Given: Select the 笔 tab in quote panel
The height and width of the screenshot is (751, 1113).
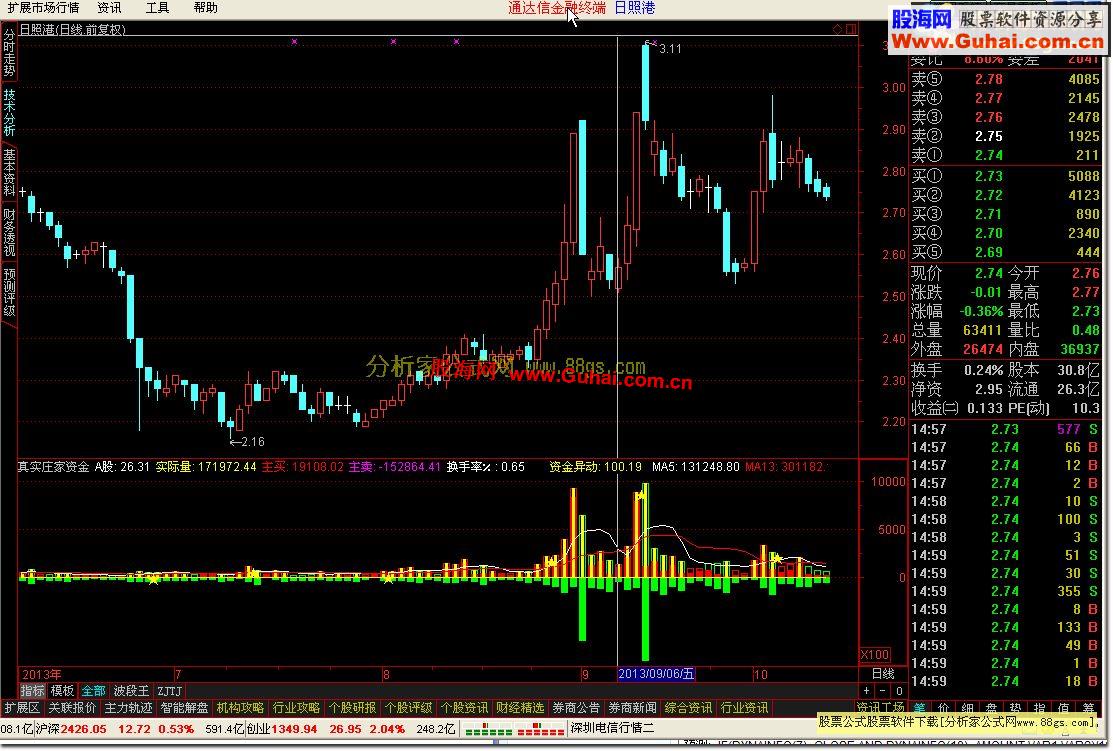Looking at the screenshot, I should (x=920, y=708).
